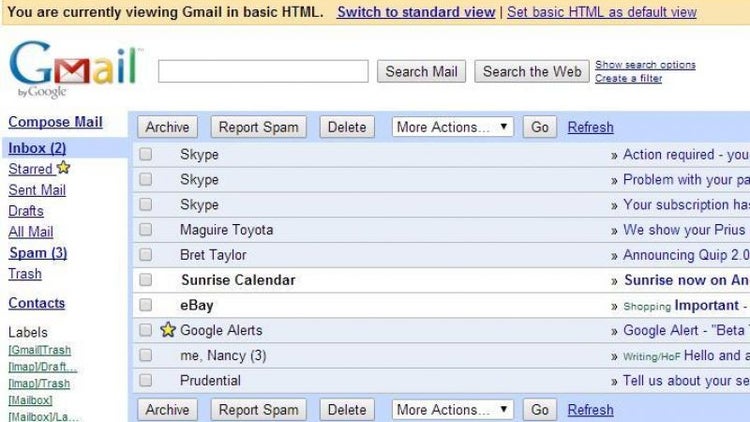Screen dimensions: 750x422
Task: Open 'Announcing Quip 2.0' from Bret Taylor
Action: click(x=686, y=255)
